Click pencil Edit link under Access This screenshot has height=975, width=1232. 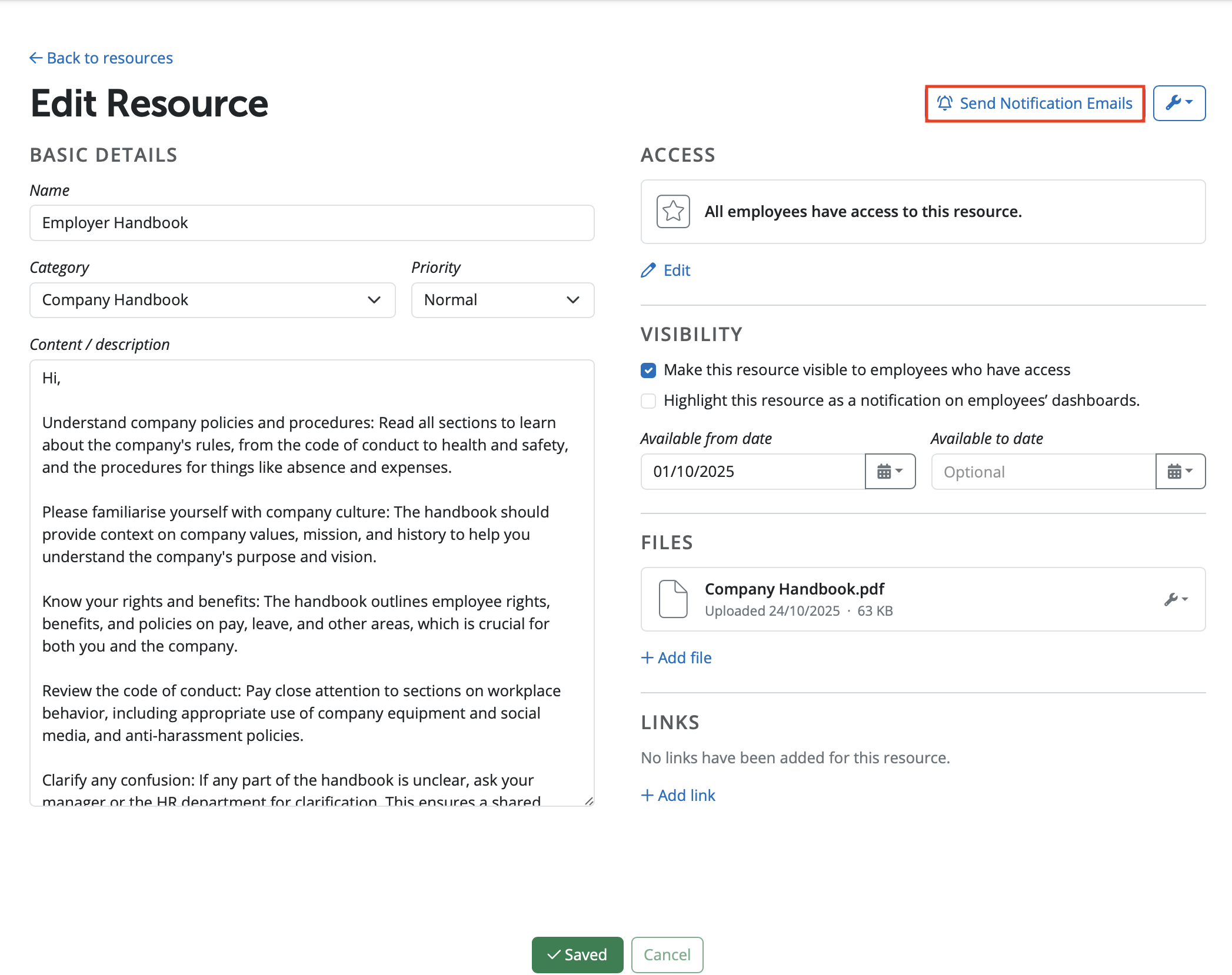pyautogui.click(x=666, y=271)
